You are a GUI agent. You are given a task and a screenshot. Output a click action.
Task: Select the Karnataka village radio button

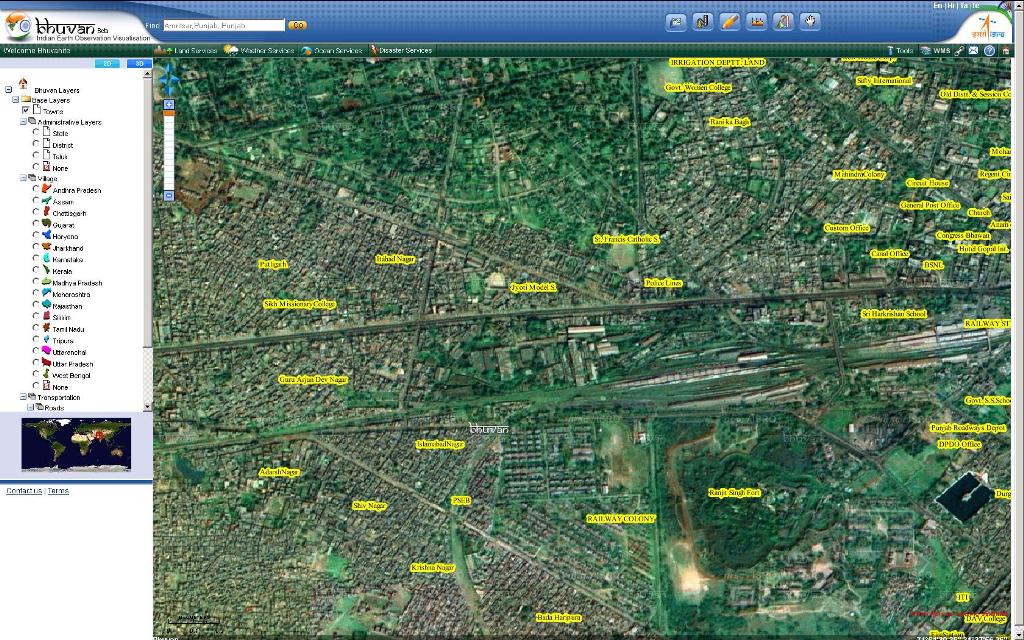click(36, 259)
